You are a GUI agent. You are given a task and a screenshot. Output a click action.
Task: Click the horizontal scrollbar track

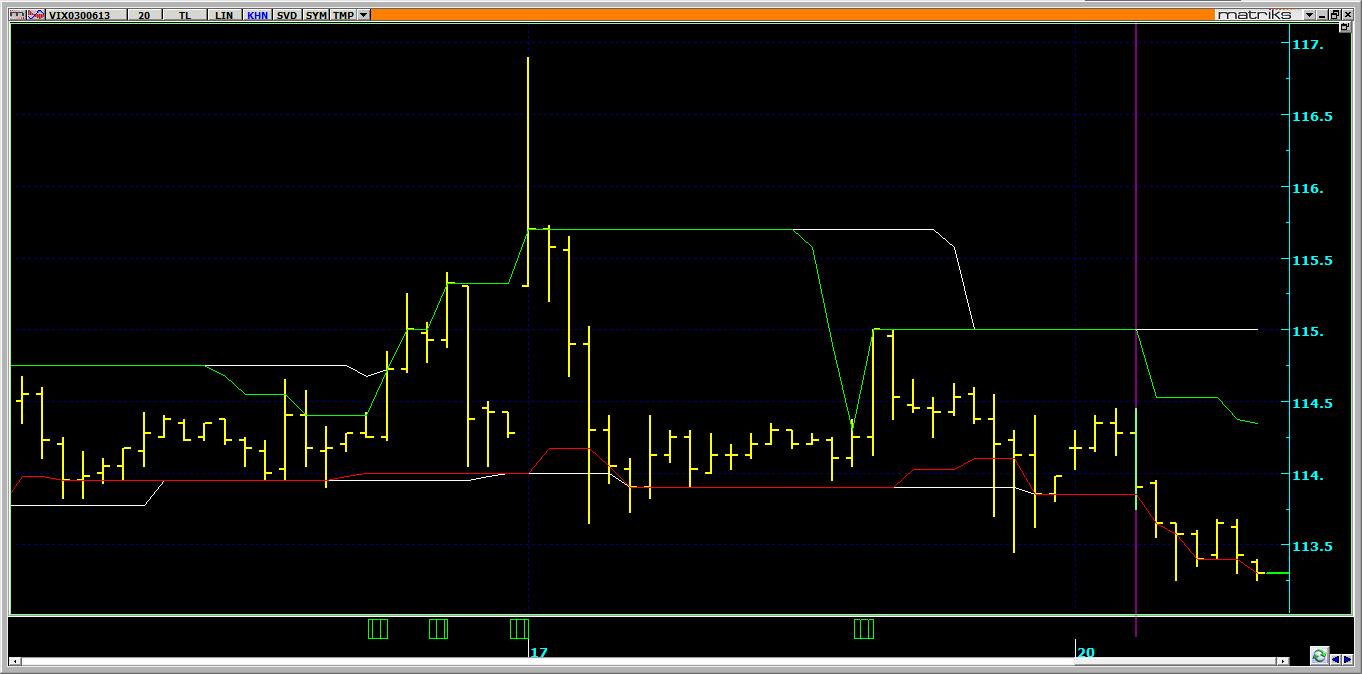click(x=650, y=661)
